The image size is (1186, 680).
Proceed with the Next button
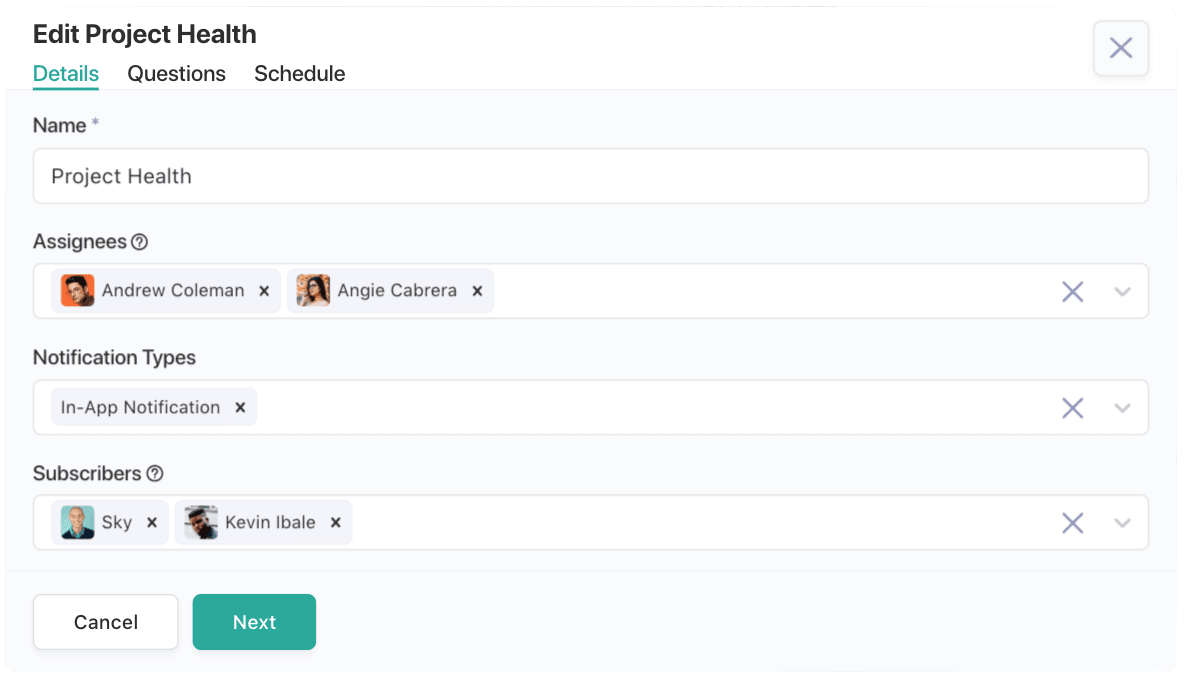pos(254,622)
